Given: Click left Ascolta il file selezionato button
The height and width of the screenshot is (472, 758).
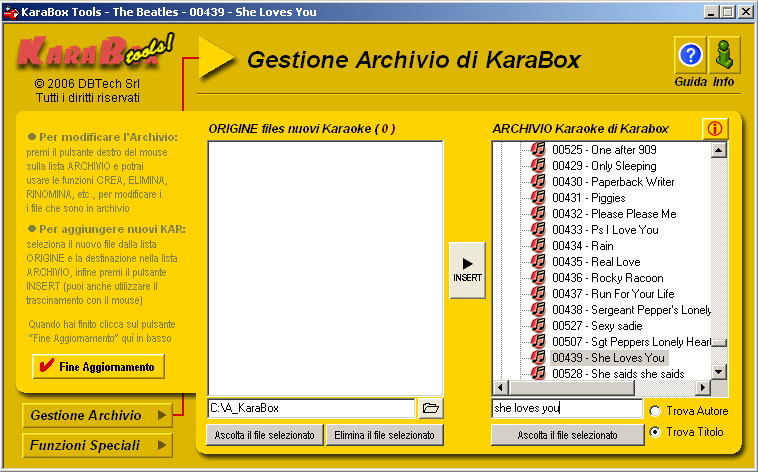Looking at the screenshot, I should pos(264,435).
